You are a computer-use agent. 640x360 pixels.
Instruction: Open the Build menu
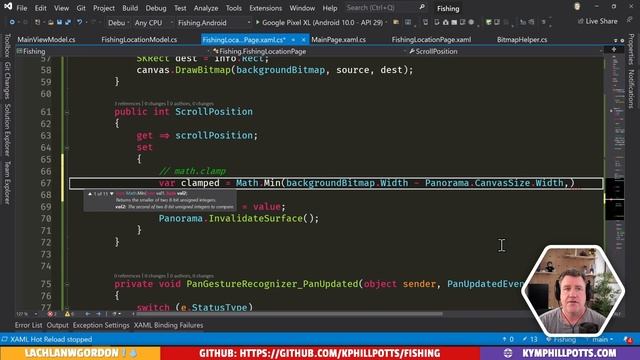130,8
